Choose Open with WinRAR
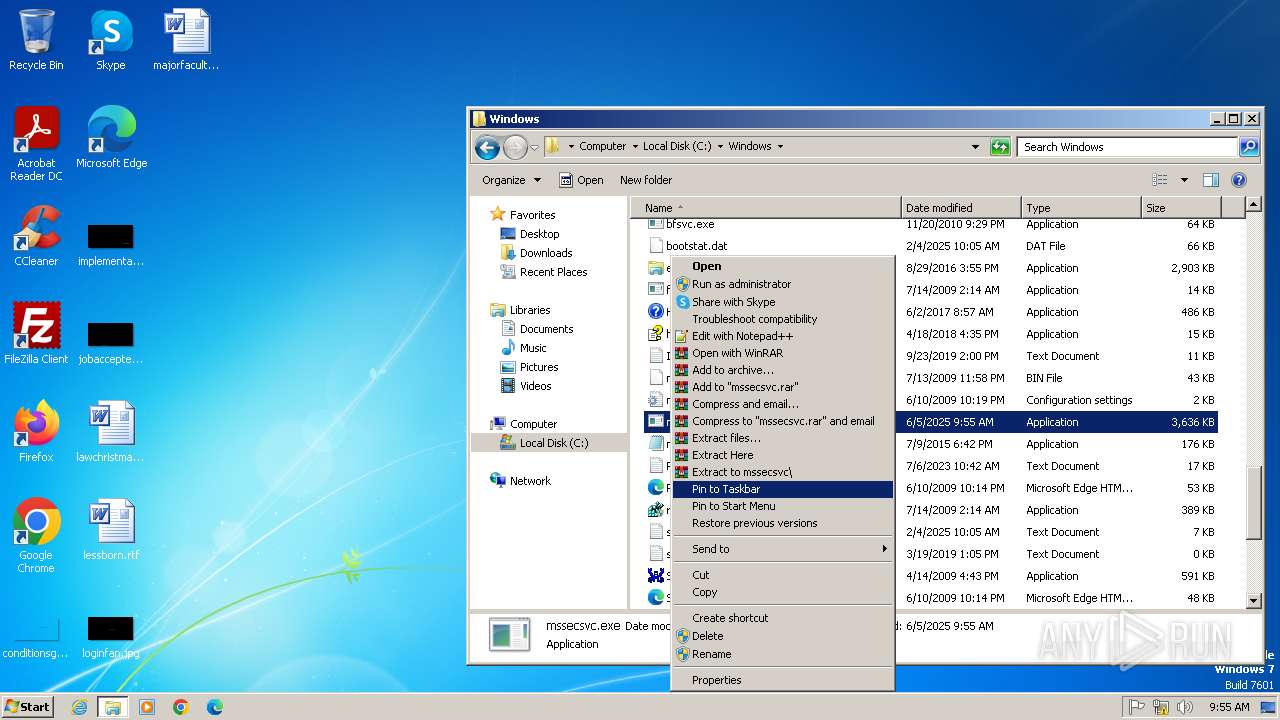The height and width of the screenshot is (720, 1280). pyautogui.click(x=781, y=353)
